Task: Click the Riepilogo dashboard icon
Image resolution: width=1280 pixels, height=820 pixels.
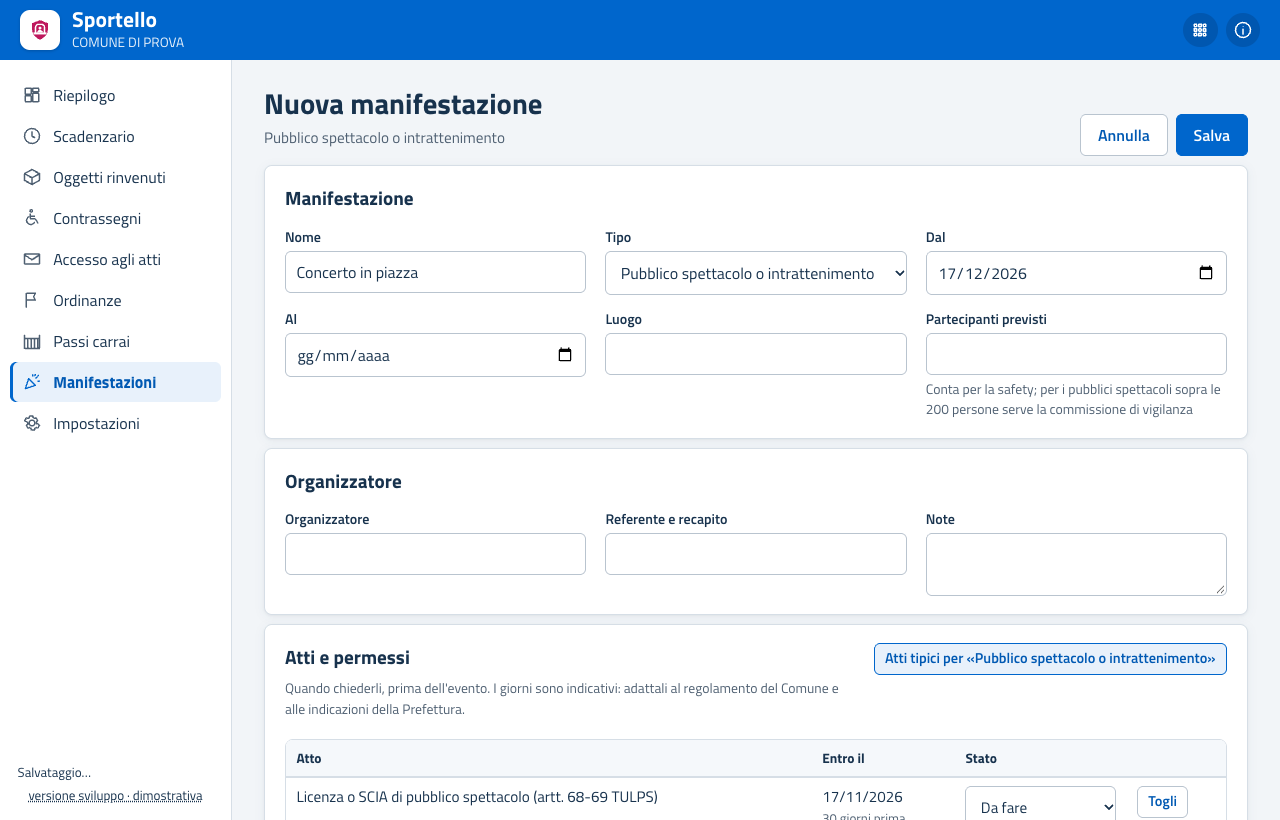Action: 32,95
